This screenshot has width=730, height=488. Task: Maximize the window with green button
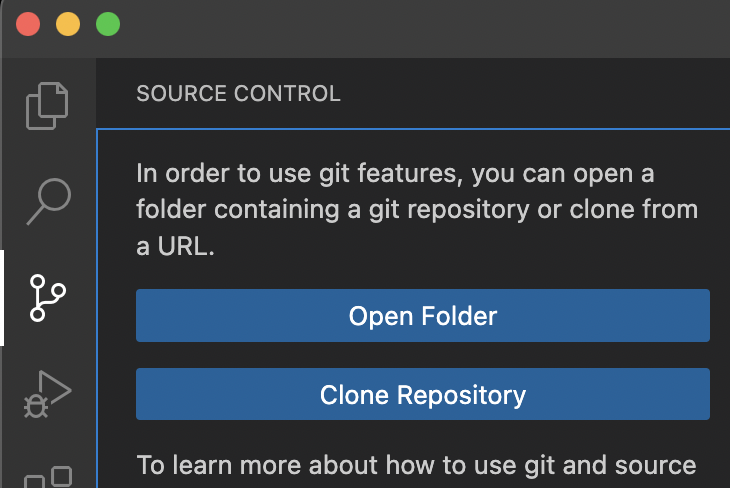coord(108,24)
